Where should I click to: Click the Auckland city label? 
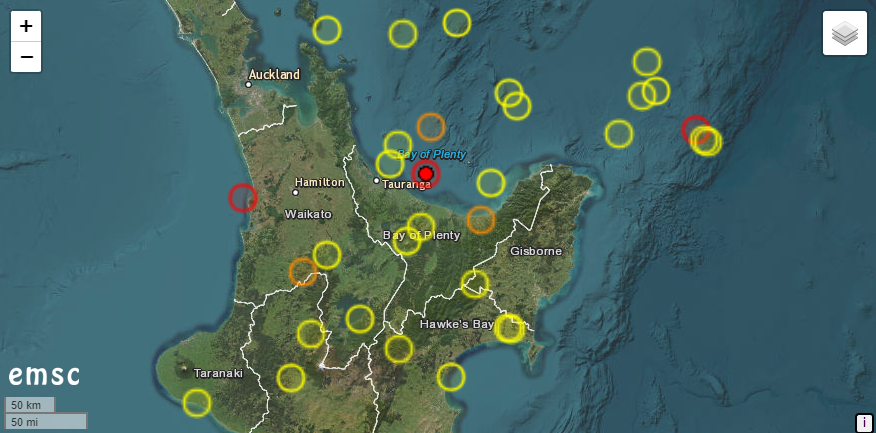[274, 74]
